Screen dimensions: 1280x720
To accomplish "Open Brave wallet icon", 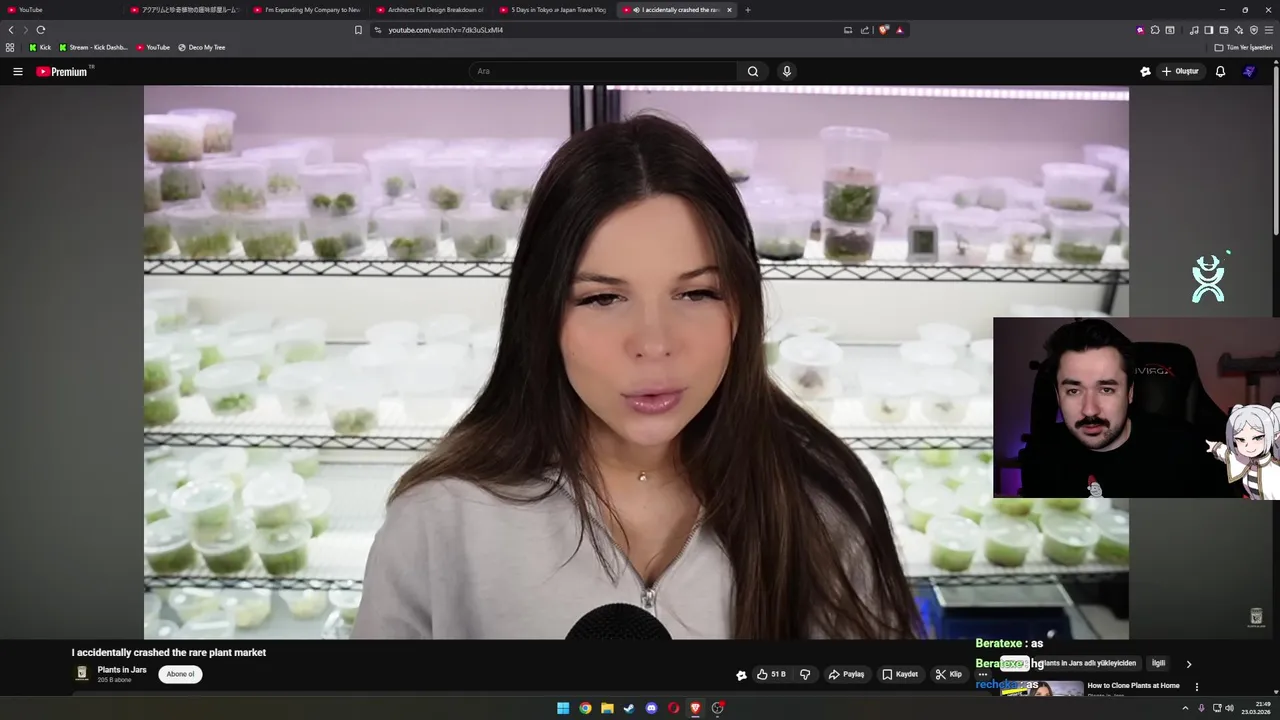I will pos(1224,30).
